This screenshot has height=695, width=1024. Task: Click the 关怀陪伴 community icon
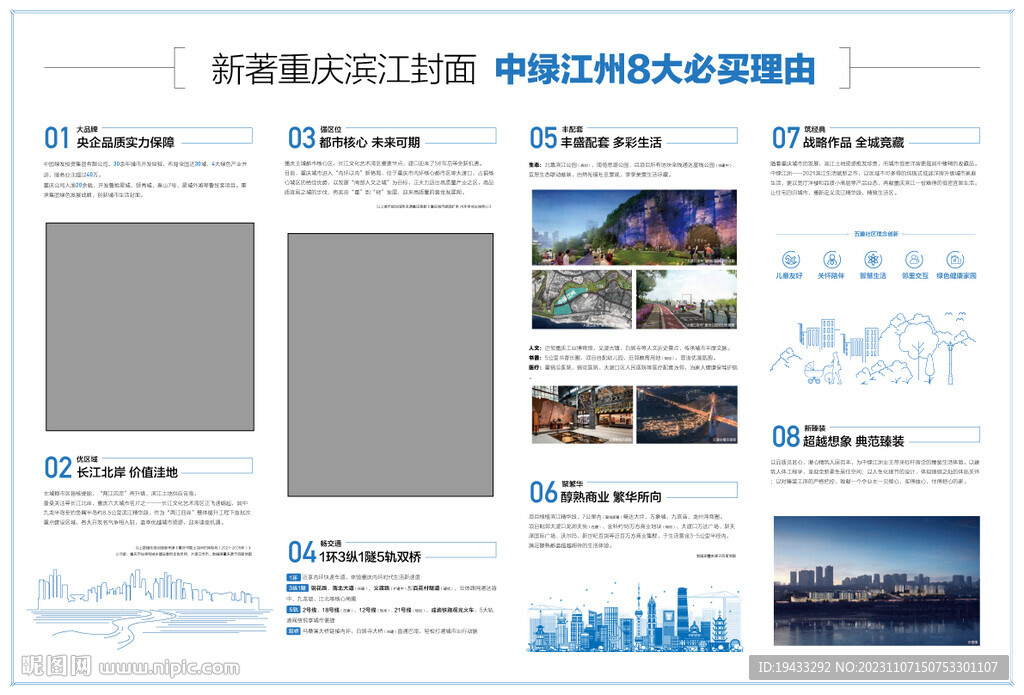(x=831, y=260)
